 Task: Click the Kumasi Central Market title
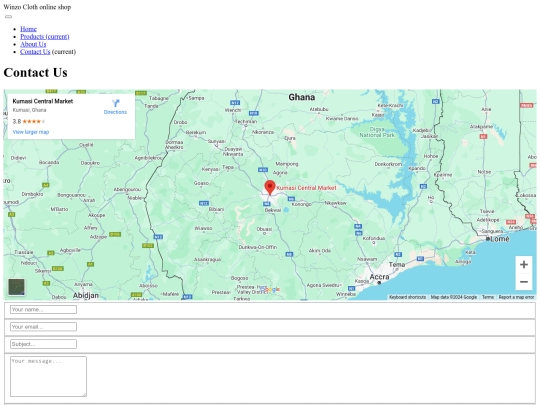[43, 101]
